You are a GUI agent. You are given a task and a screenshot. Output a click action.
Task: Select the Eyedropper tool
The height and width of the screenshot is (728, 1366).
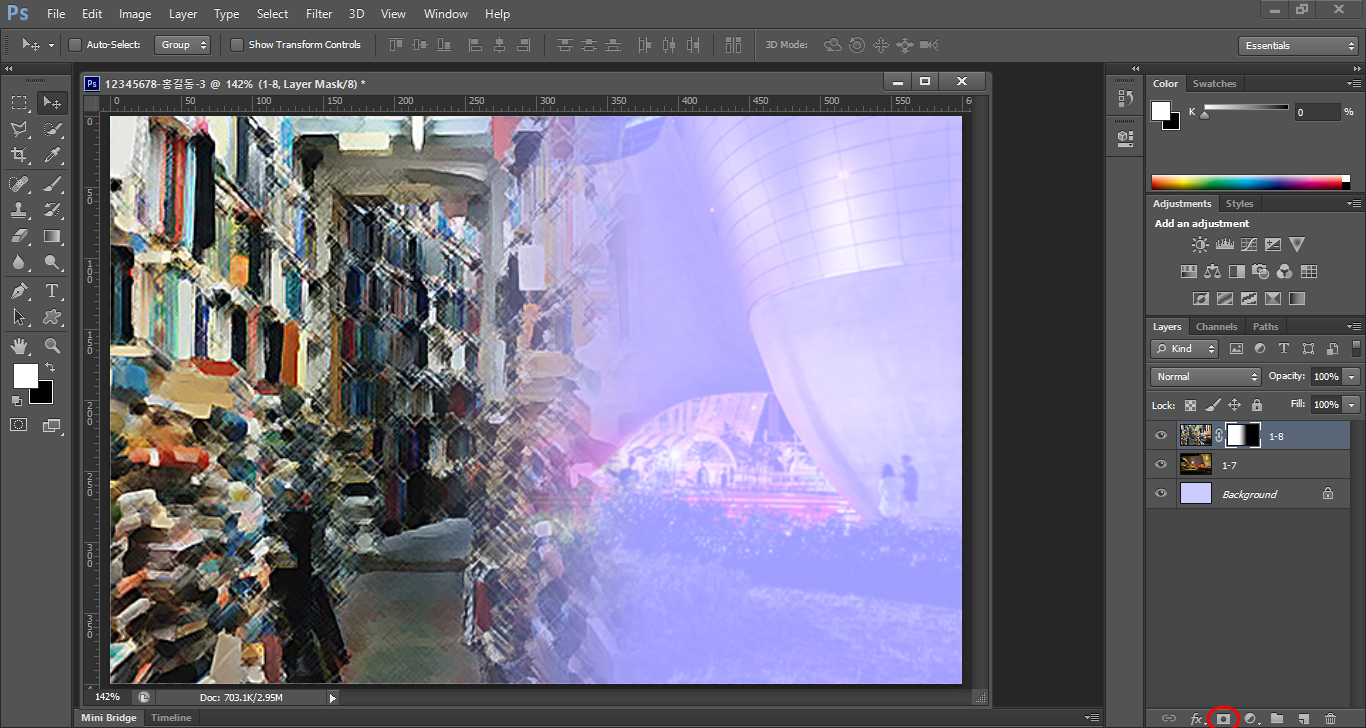point(52,155)
